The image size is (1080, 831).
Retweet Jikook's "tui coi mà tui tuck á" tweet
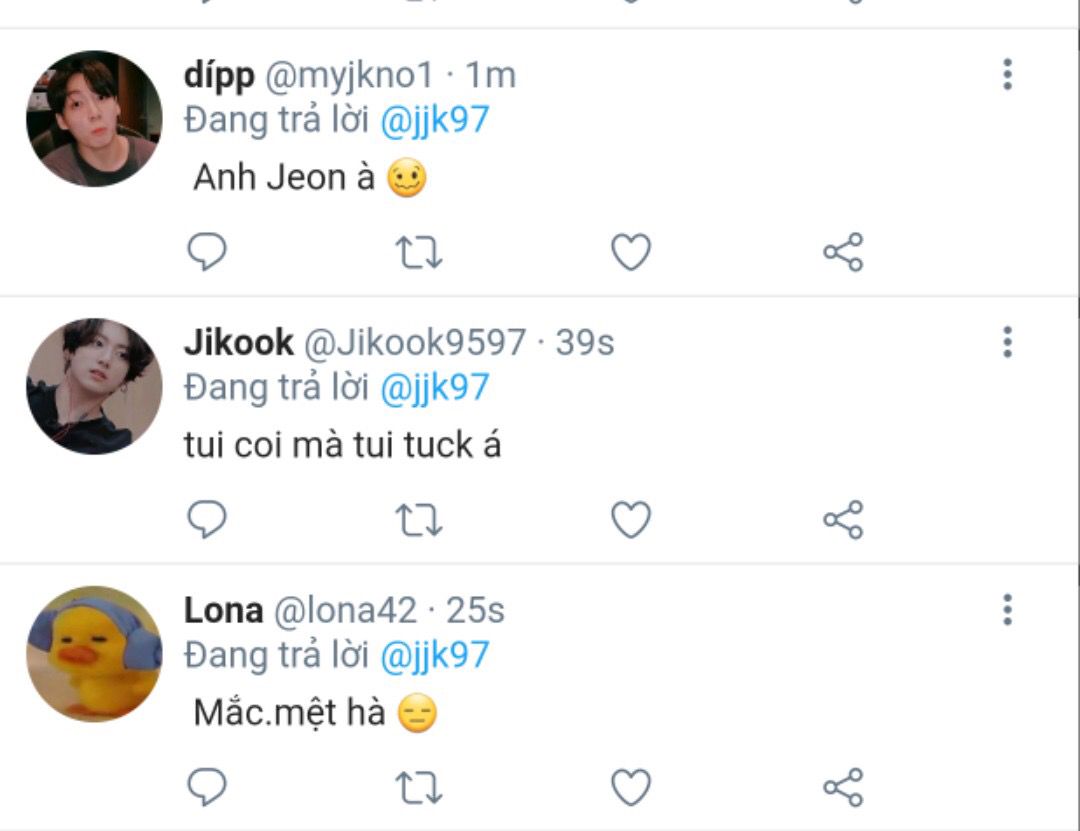[419, 520]
